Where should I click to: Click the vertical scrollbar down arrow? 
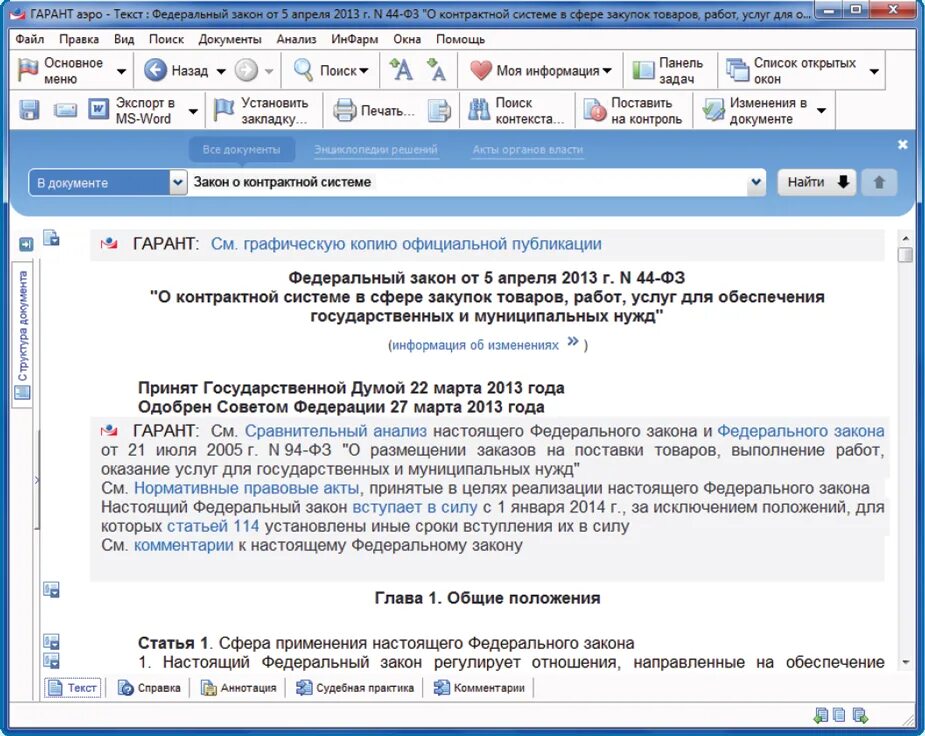(x=906, y=663)
